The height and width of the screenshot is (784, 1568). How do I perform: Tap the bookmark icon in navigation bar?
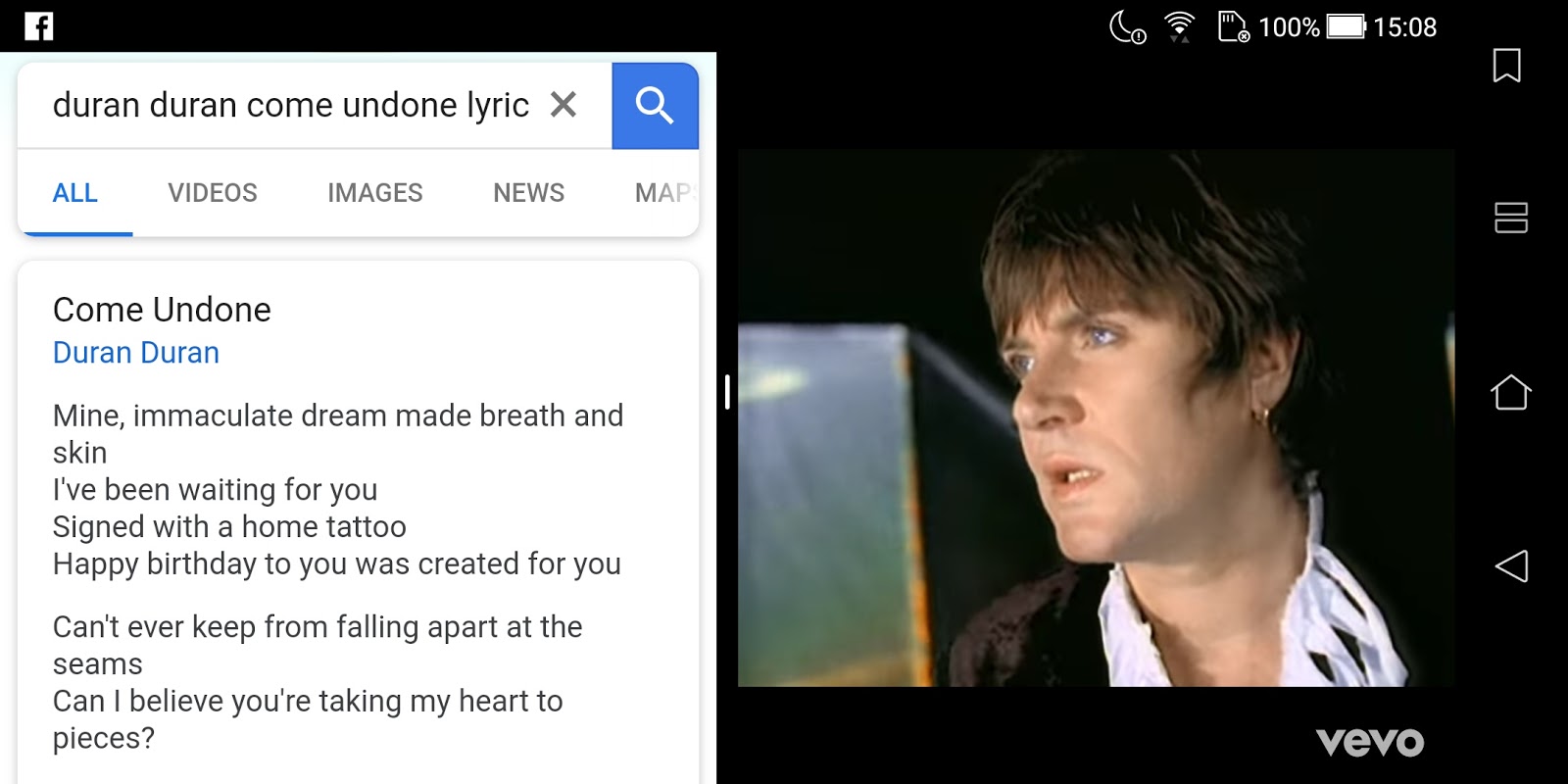point(1507,66)
